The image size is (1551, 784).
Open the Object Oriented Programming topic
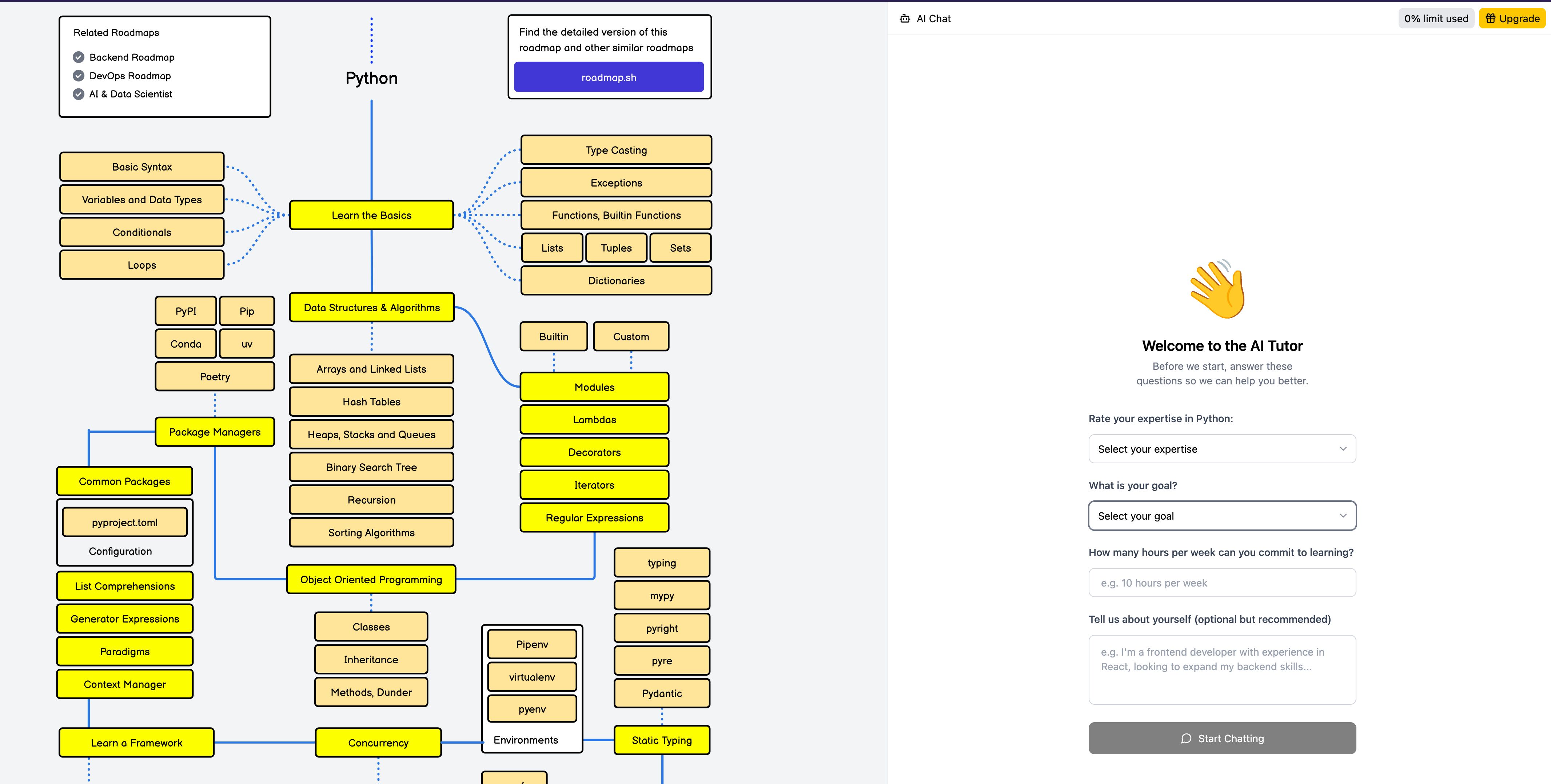(x=371, y=579)
